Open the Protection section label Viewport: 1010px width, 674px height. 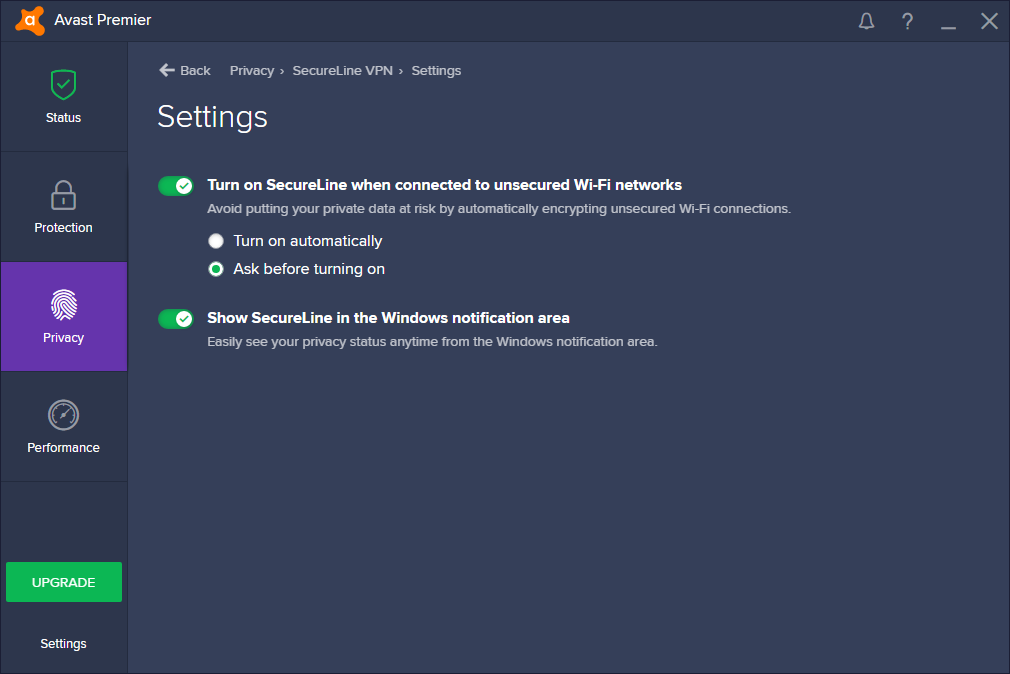[x=63, y=227]
